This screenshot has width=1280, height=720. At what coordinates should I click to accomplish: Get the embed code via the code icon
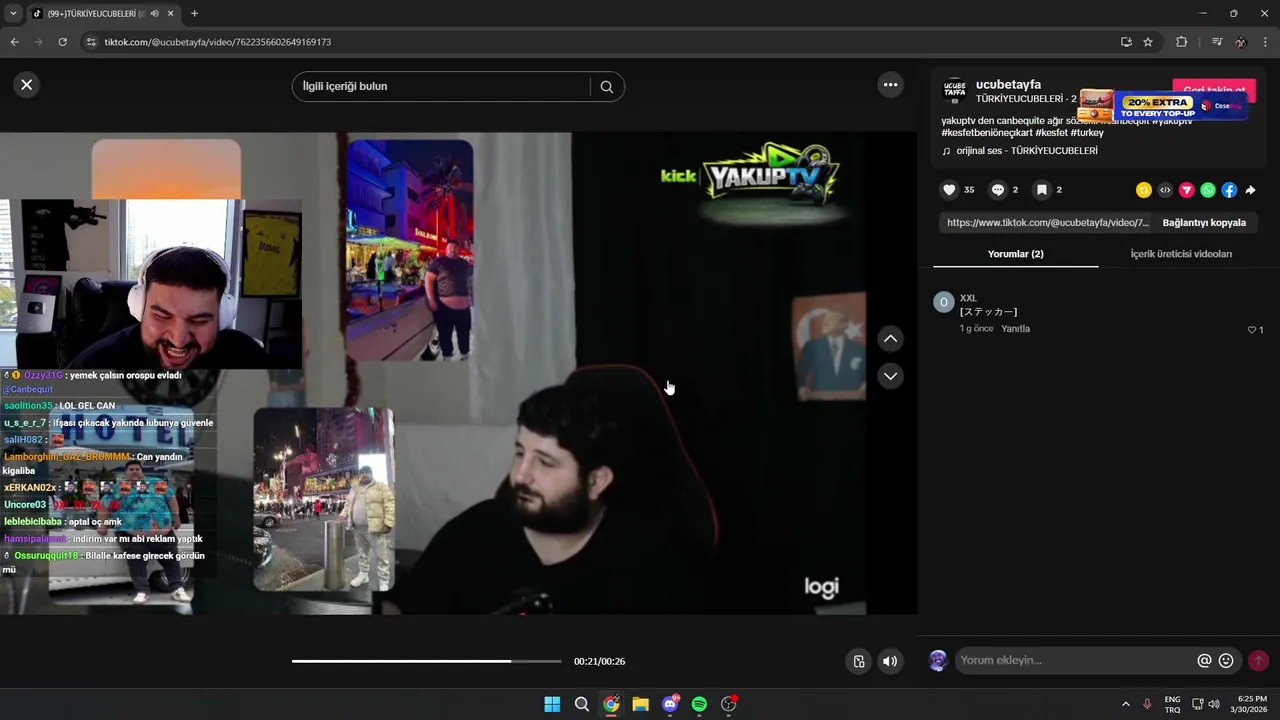[1165, 190]
